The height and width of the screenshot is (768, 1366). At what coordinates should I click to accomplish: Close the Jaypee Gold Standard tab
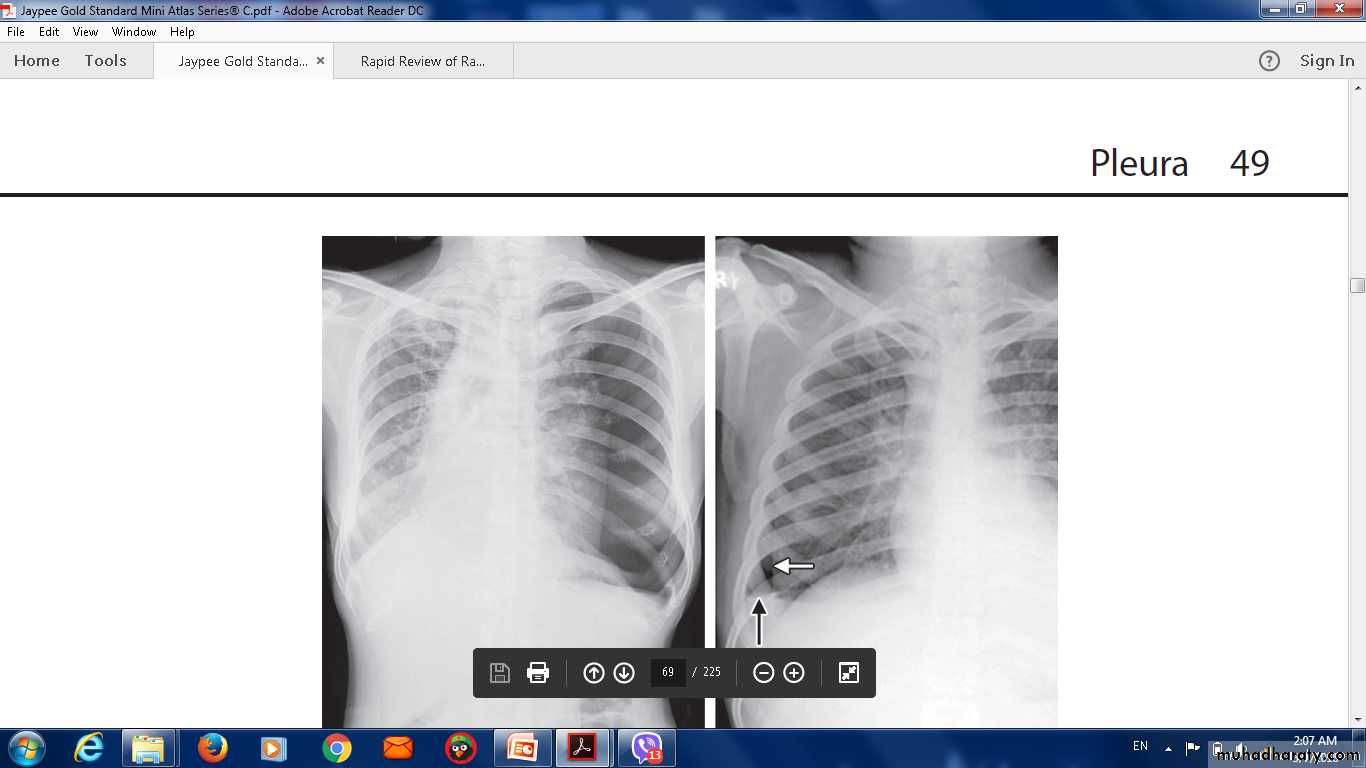click(x=320, y=61)
